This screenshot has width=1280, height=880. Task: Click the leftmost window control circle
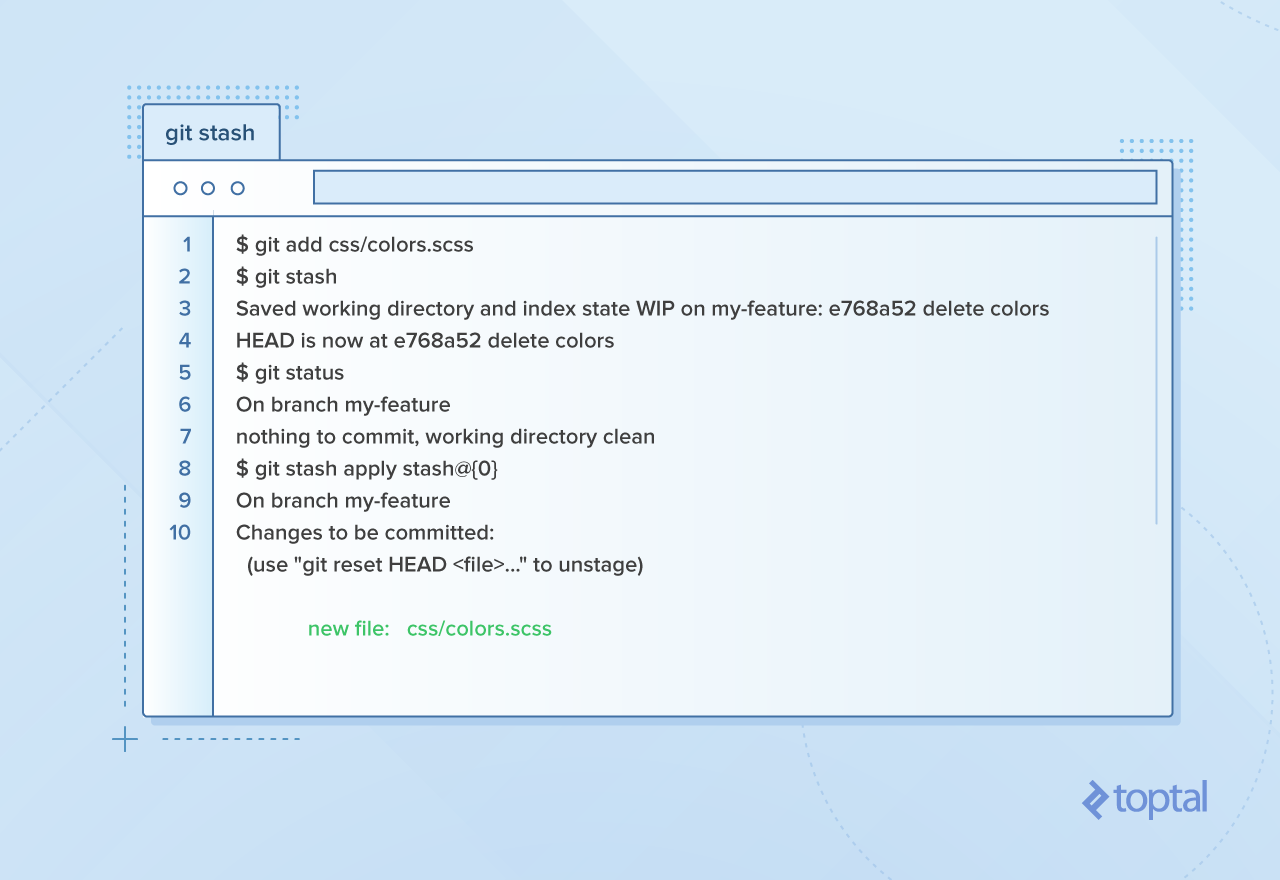coord(180,188)
